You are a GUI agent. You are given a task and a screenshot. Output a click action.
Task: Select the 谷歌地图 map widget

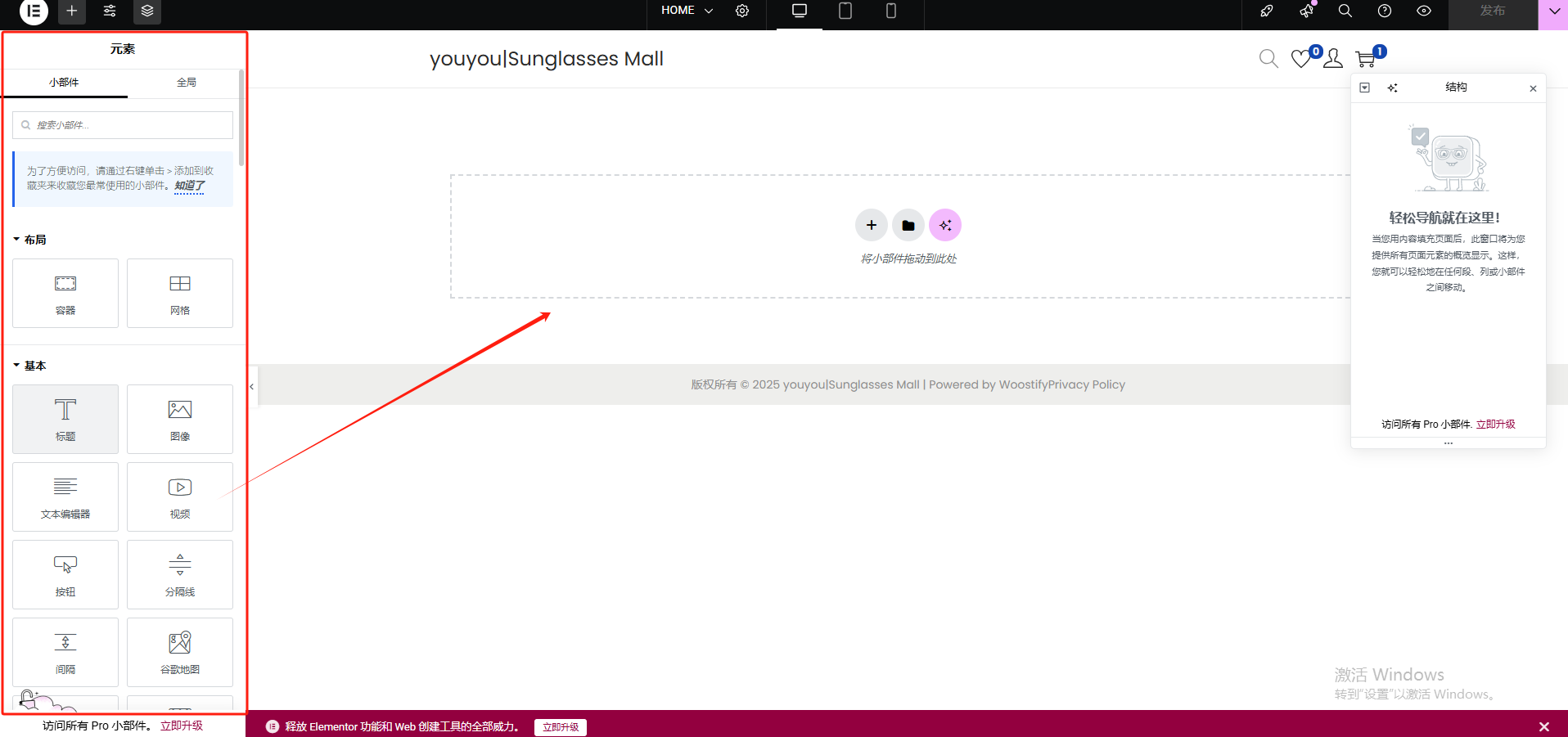180,652
